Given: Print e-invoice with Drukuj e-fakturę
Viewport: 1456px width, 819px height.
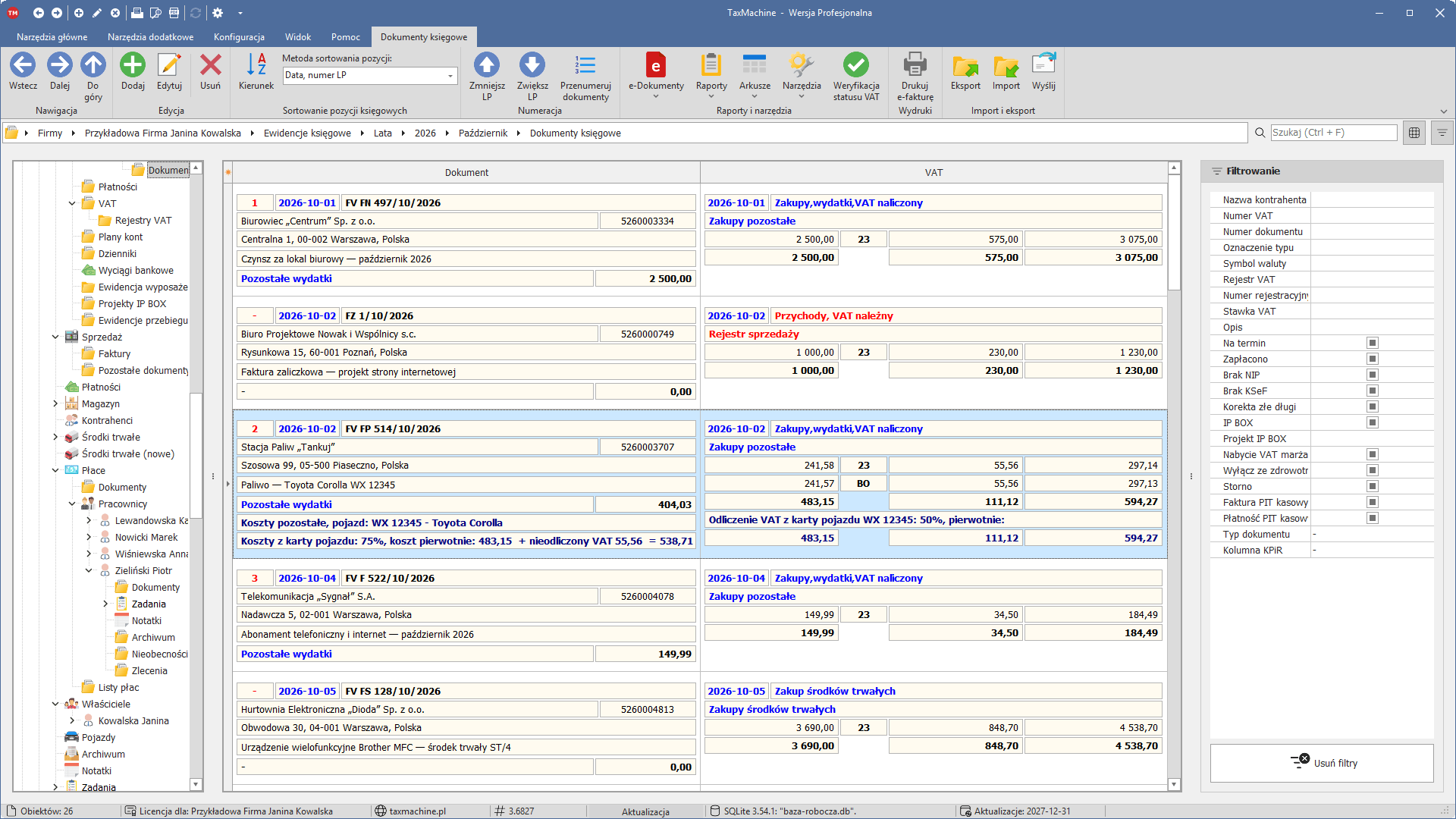Looking at the screenshot, I should 915,65.
